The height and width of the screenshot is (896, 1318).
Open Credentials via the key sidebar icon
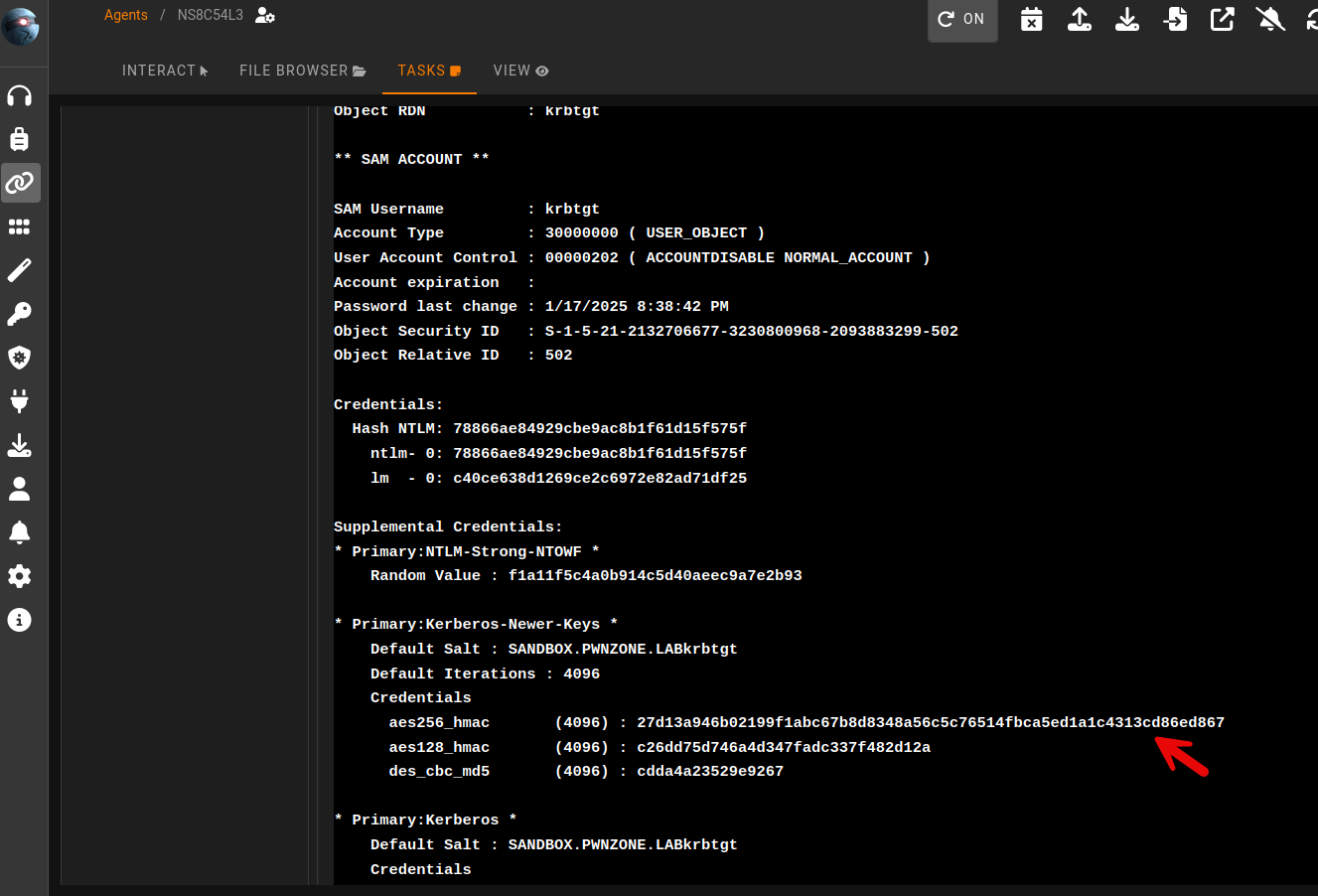point(20,314)
